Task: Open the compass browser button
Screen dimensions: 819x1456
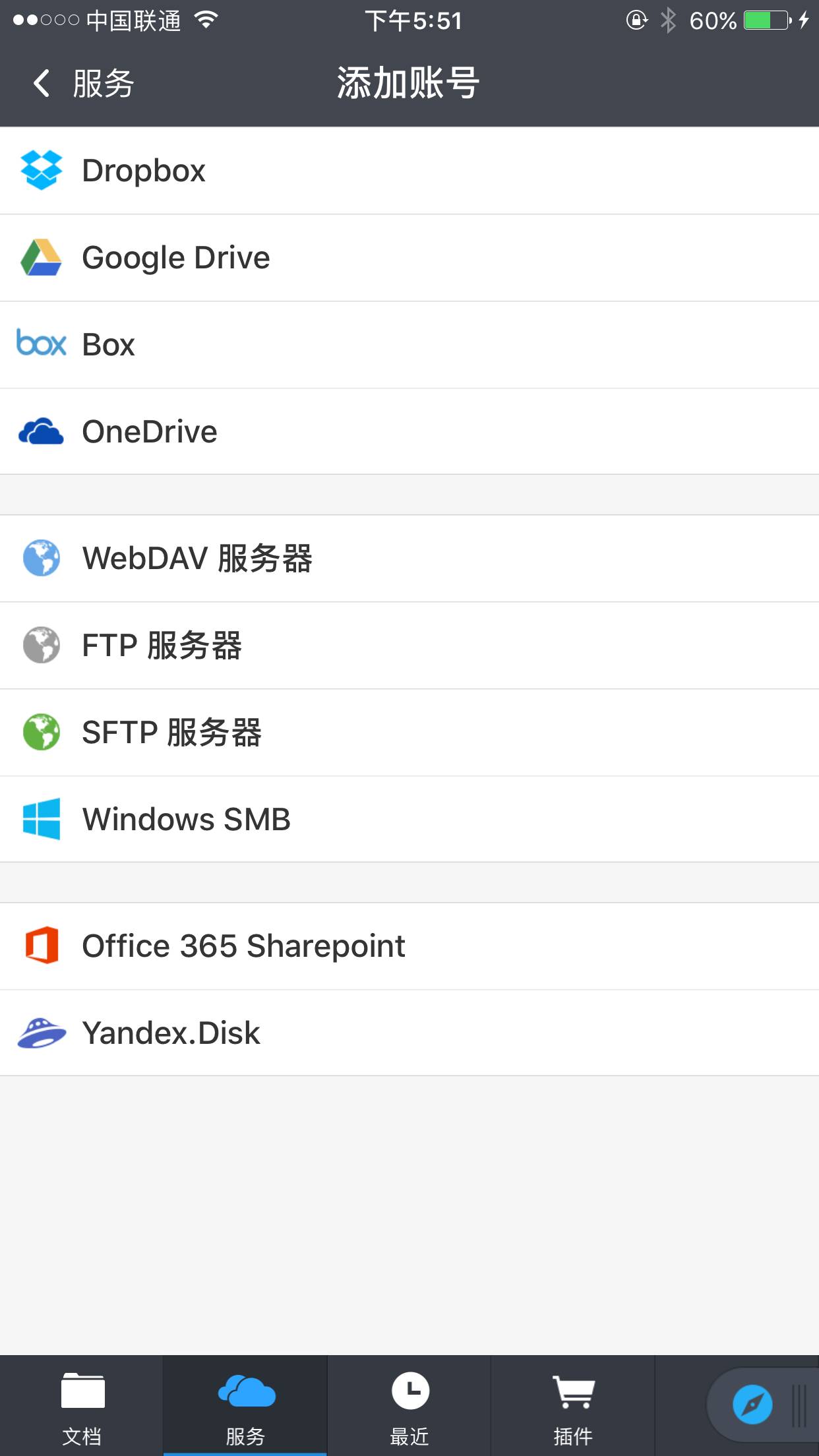Action: [752, 1405]
